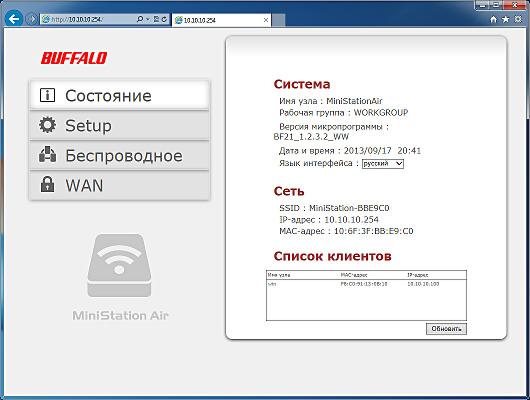530x400 pixels.
Task: Click the Система section heading
Action: click(x=302, y=84)
